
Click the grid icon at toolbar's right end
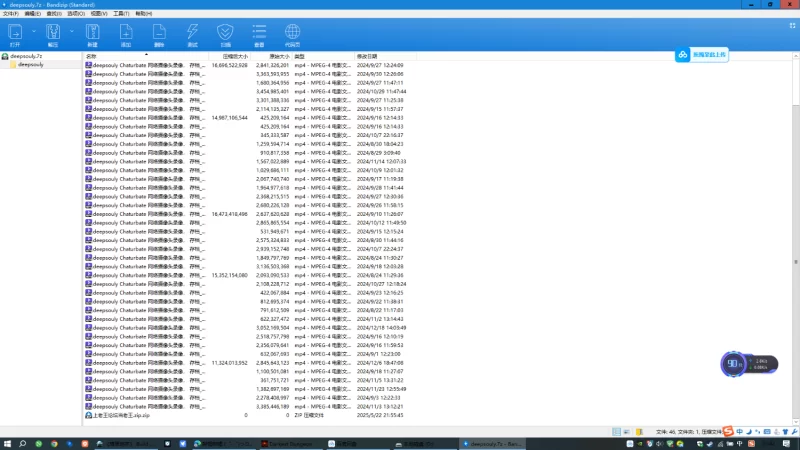click(792, 26)
